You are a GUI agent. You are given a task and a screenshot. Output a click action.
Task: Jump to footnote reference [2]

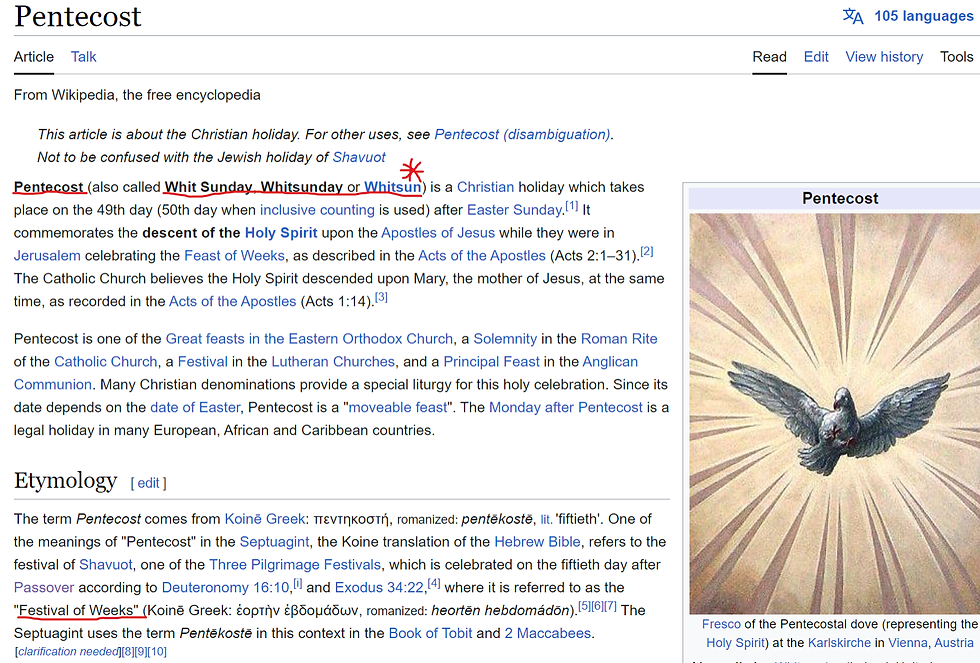646,251
